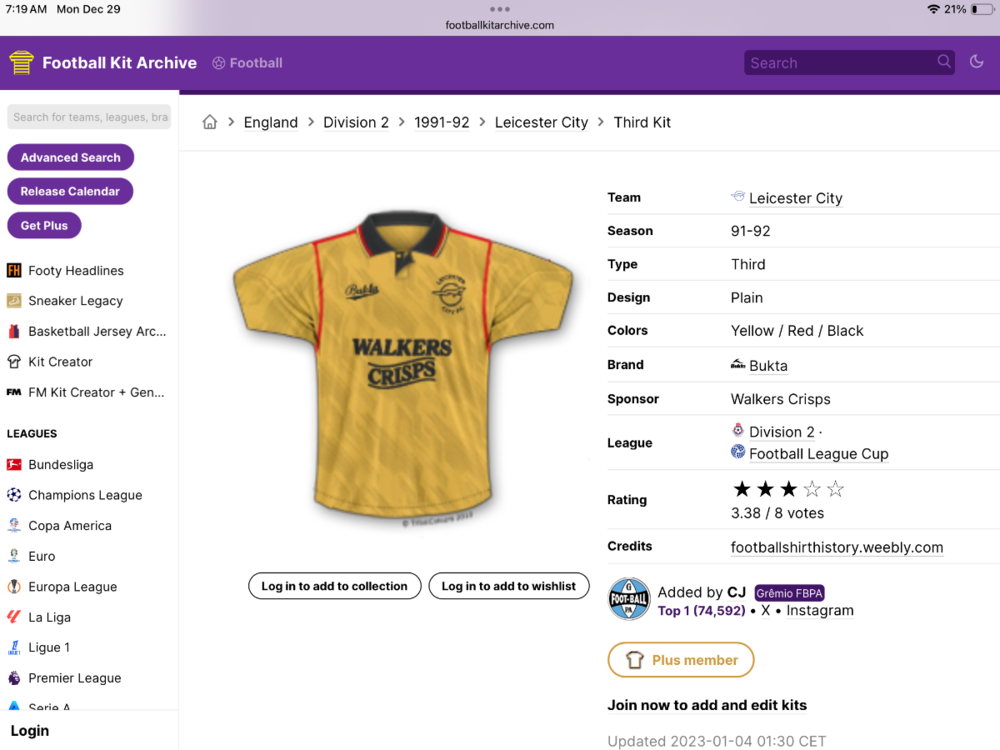Click the Leicester City team crest icon

pos(738,196)
